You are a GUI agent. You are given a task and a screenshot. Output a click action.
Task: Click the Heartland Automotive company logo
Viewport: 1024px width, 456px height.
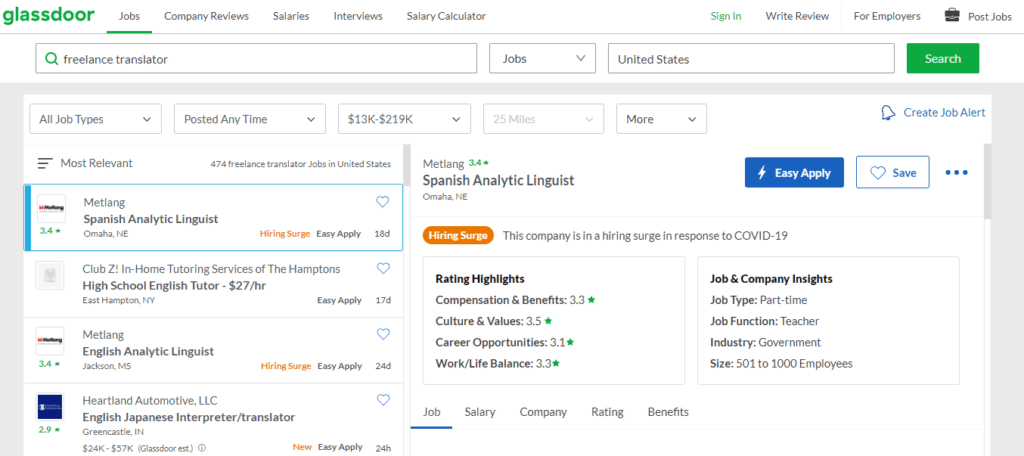click(x=50, y=406)
